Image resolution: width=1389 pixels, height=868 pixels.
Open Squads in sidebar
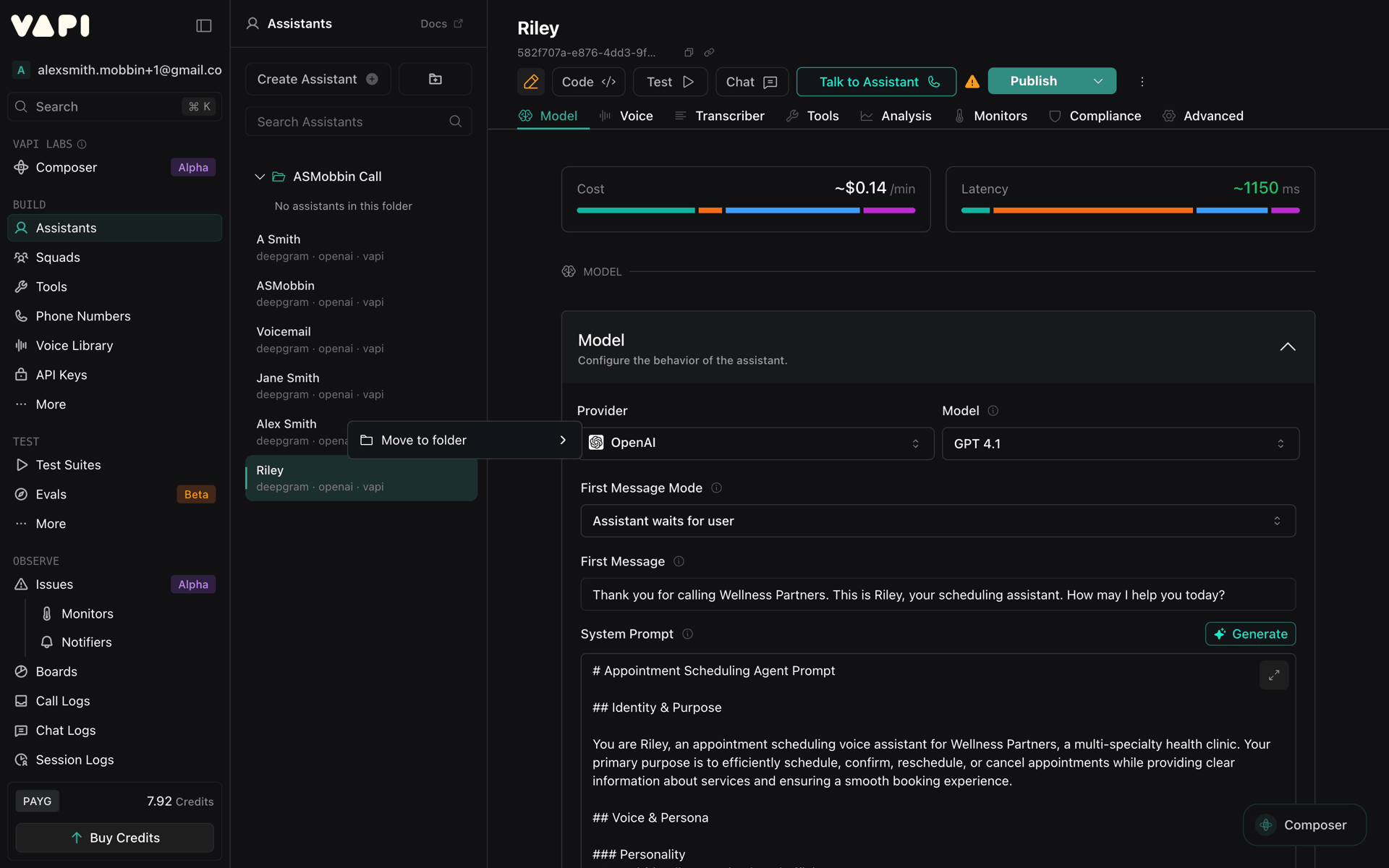(x=114, y=258)
